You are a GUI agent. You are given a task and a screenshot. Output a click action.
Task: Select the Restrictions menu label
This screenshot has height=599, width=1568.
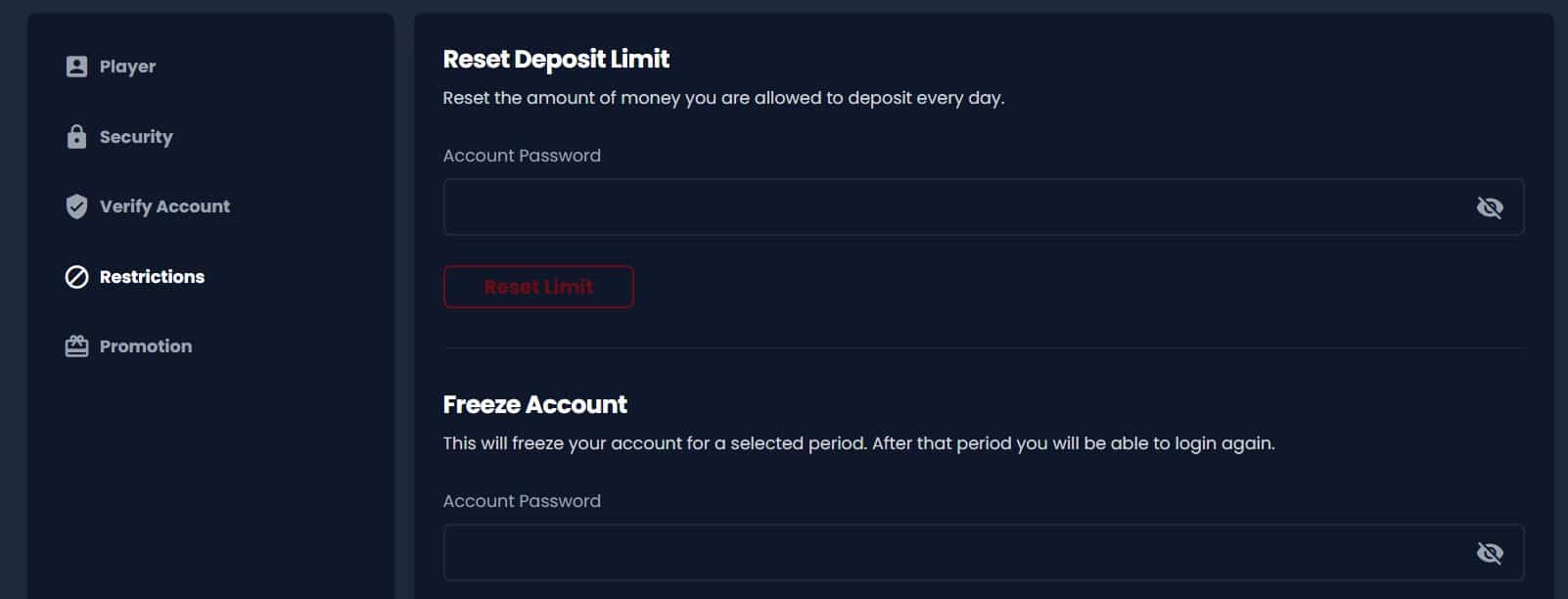coord(152,277)
